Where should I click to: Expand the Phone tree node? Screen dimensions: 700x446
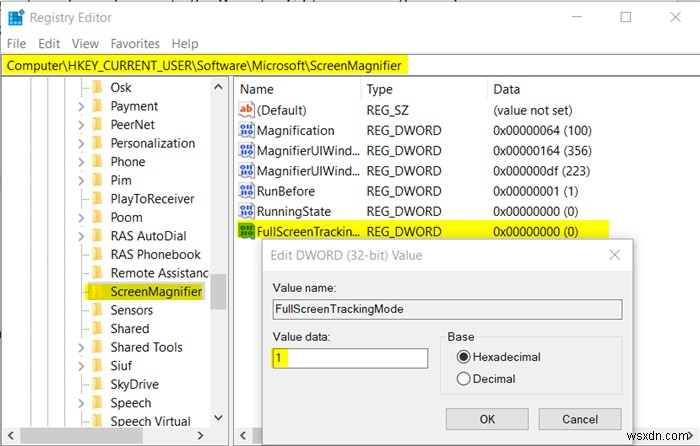coord(81,162)
